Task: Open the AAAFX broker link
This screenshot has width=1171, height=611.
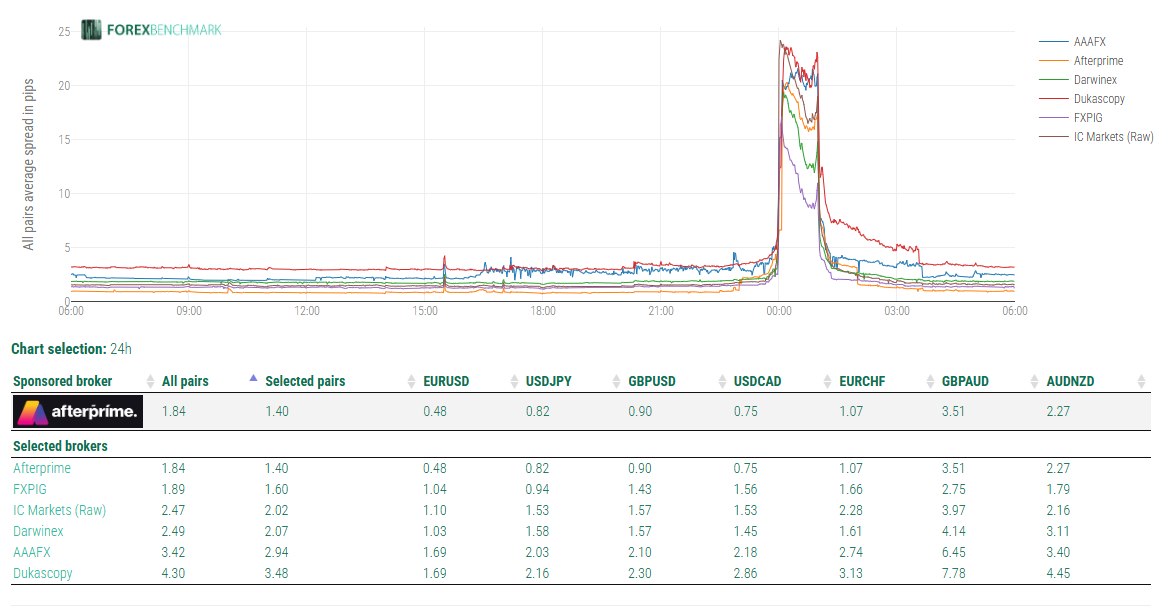Action: click(x=31, y=552)
